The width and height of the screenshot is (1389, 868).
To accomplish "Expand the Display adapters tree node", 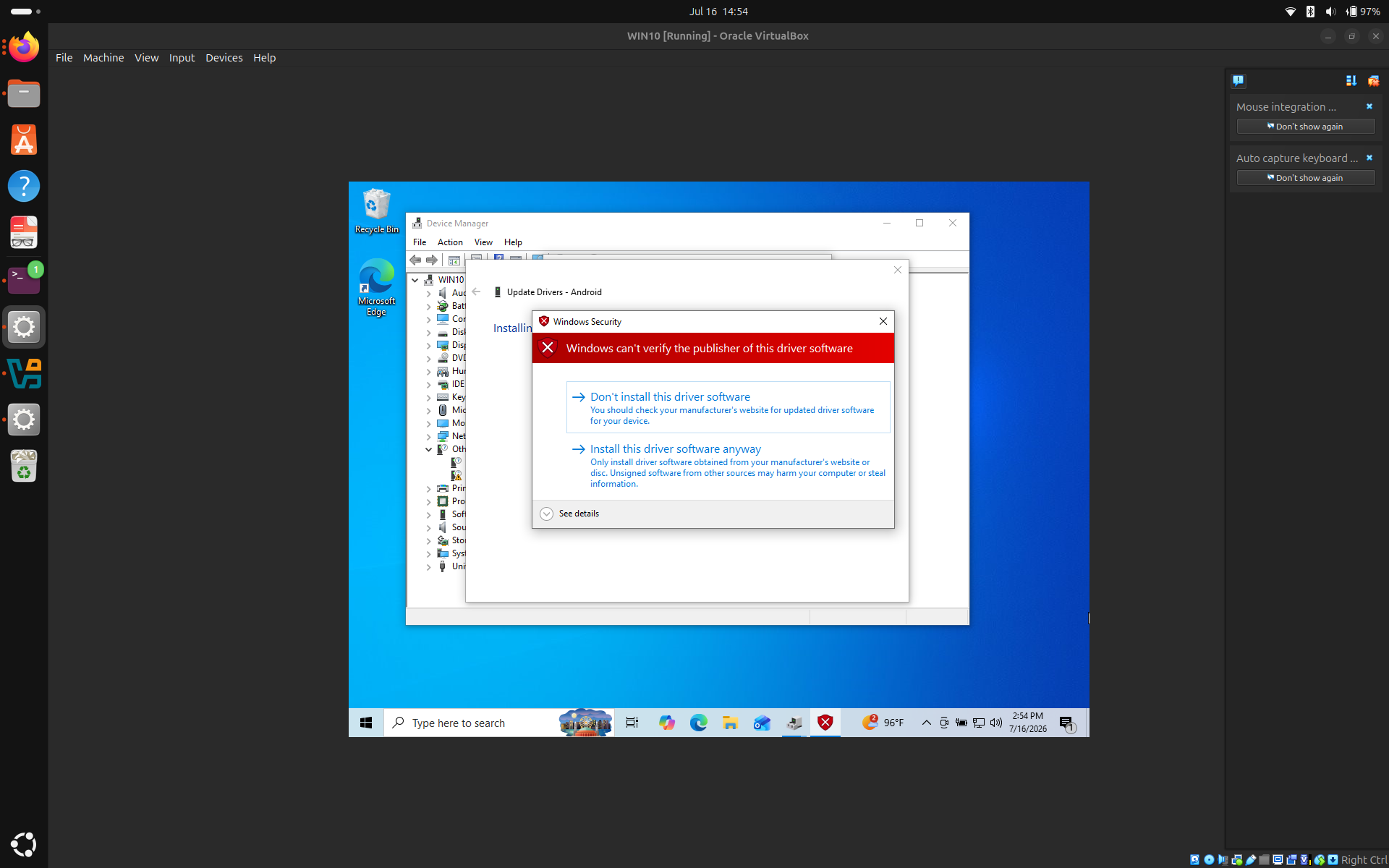I will tap(429, 346).
